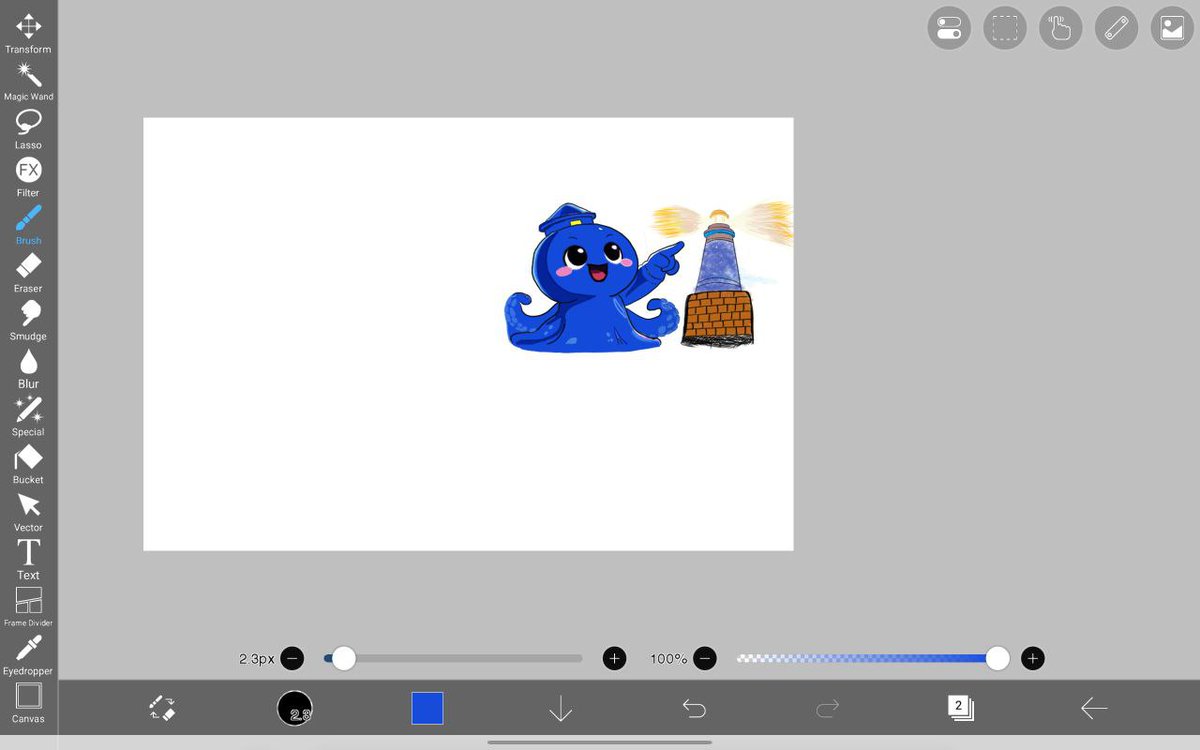This screenshot has width=1200, height=750.
Task: Tap the finger touch-mode icon
Action: click(1061, 28)
